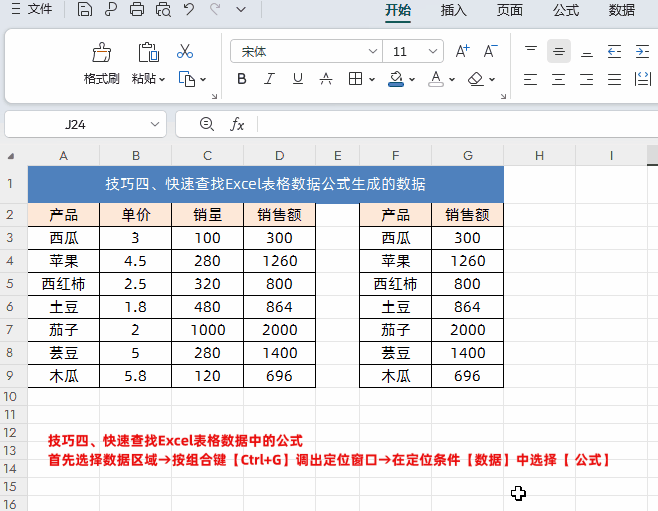Expand the Copy options arrow
The image size is (658, 511).
[x=203, y=79]
